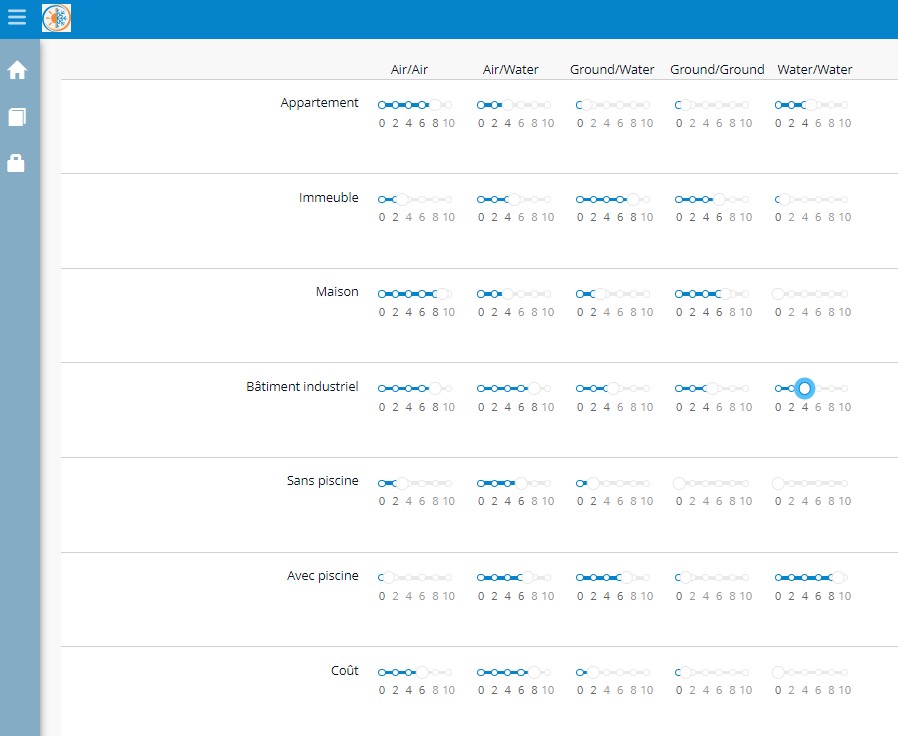The height and width of the screenshot is (736, 898).
Task: Click the Coût Air/Water slider handle
Action: coord(534,672)
